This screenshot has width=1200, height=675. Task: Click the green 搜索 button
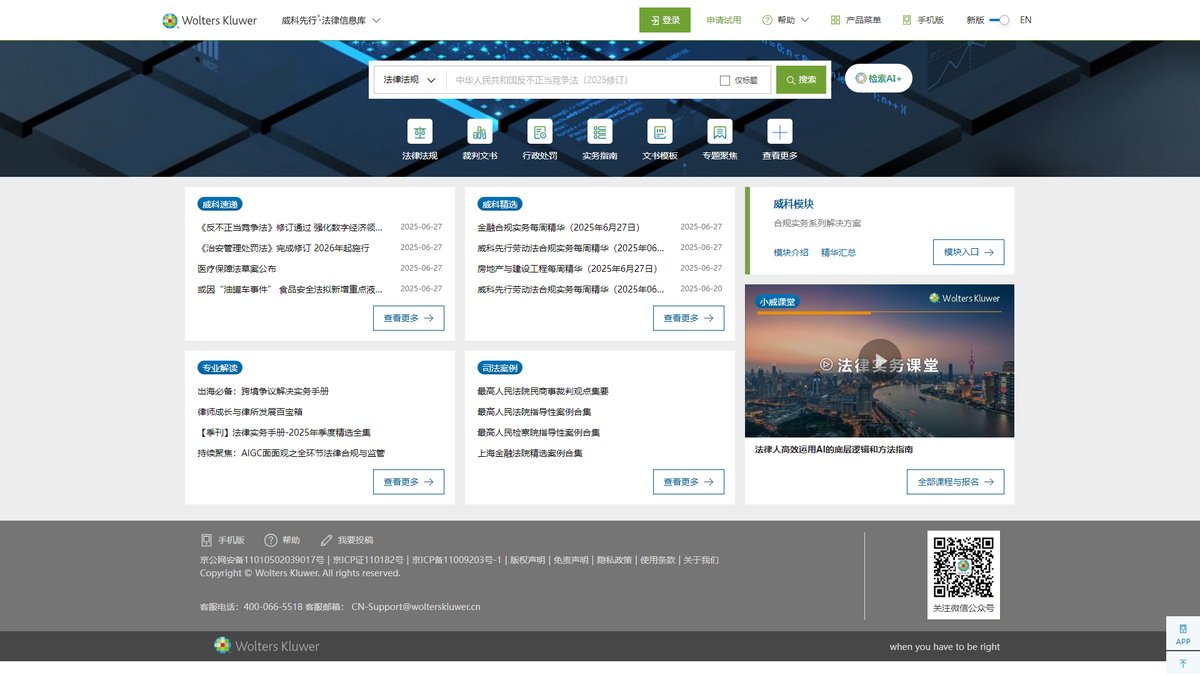click(x=801, y=80)
